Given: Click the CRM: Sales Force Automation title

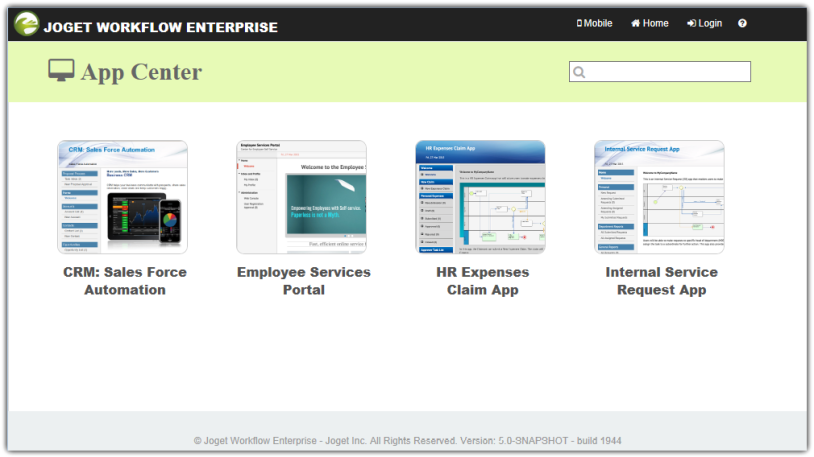Looking at the screenshot, I should (x=125, y=281).
